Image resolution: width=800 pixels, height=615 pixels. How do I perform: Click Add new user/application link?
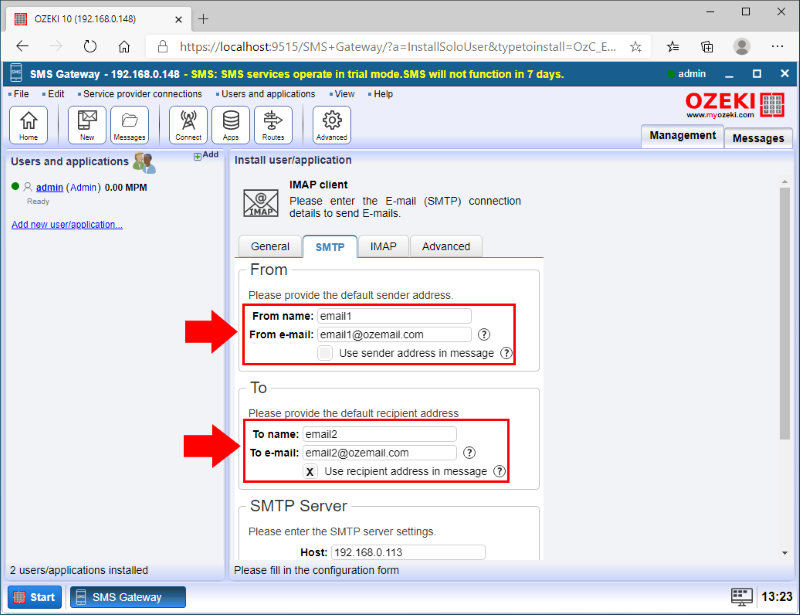pos(67,225)
